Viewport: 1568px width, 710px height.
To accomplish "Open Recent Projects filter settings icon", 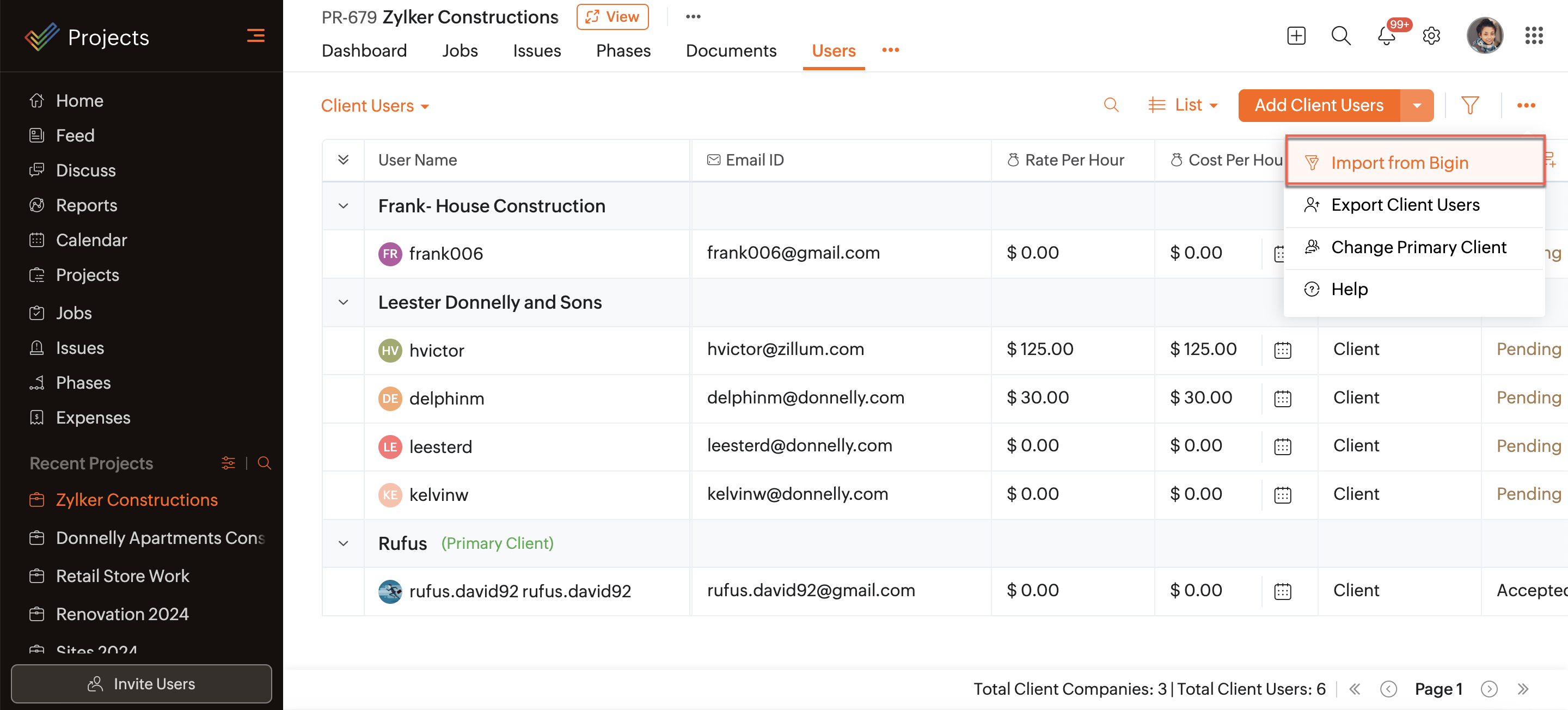I will [228, 463].
